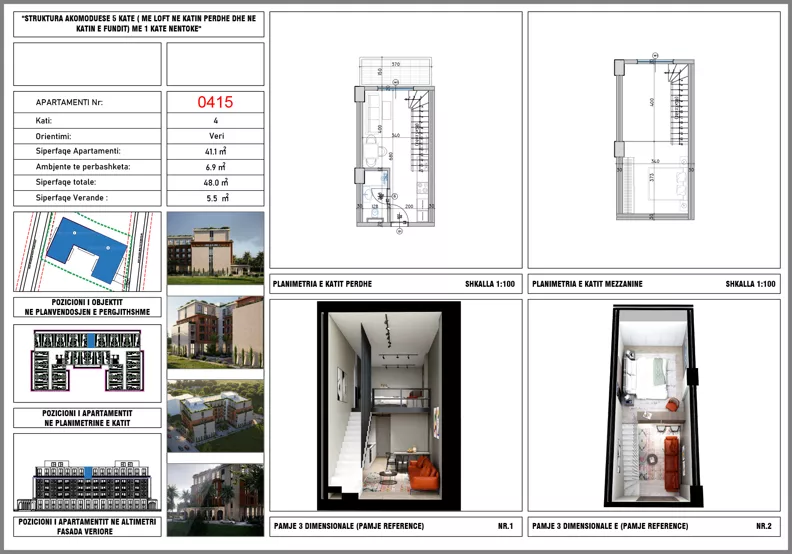The width and height of the screenshot is (792, 554).
Task: Select the 'APARTAMENTI Nr:' label cell
Action: tap(87, 102)
